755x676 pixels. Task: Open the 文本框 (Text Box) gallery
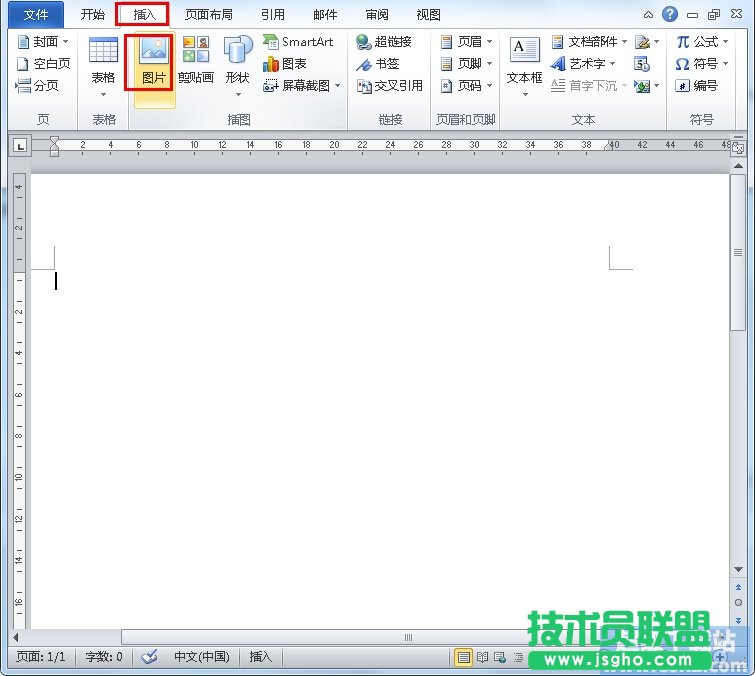(524, 65)
